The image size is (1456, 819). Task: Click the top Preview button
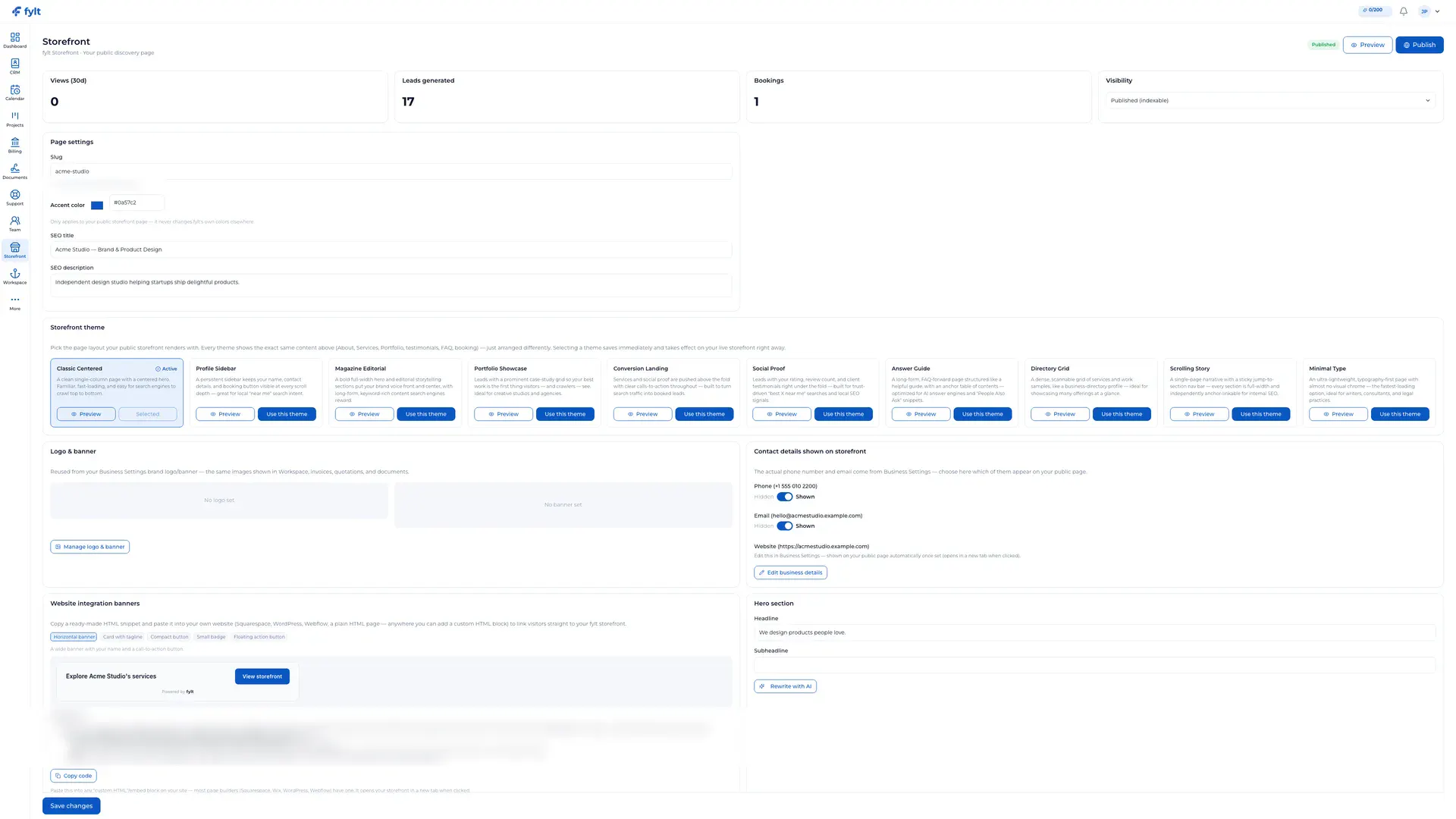click(x=1367, y=45)
